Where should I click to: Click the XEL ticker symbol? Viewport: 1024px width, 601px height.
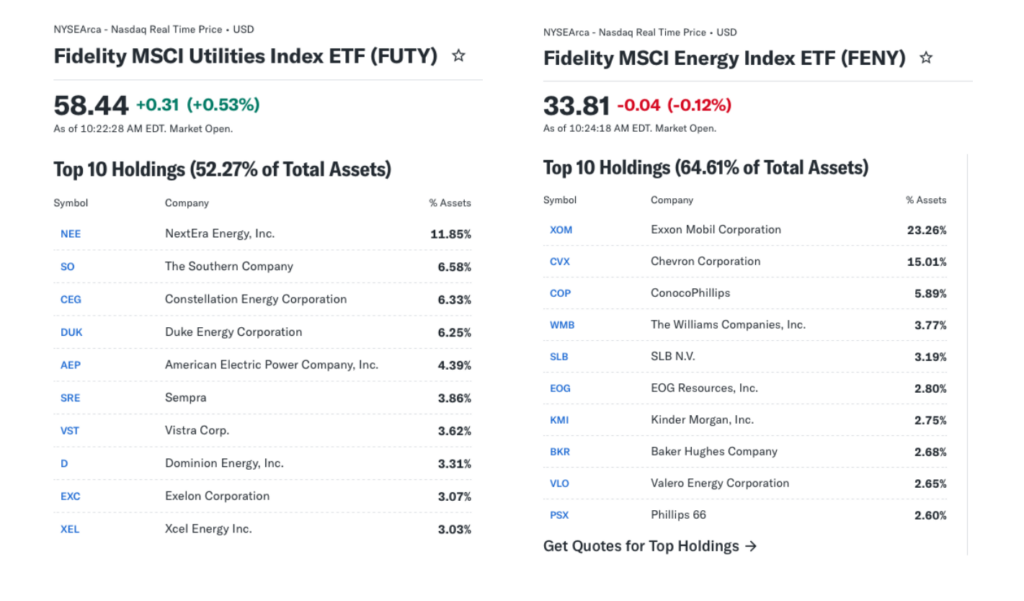pyautogui.click(x=70, y=529)
